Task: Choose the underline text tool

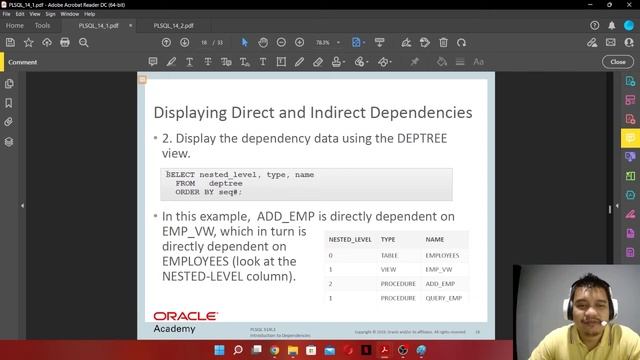Action: point(189,62)
